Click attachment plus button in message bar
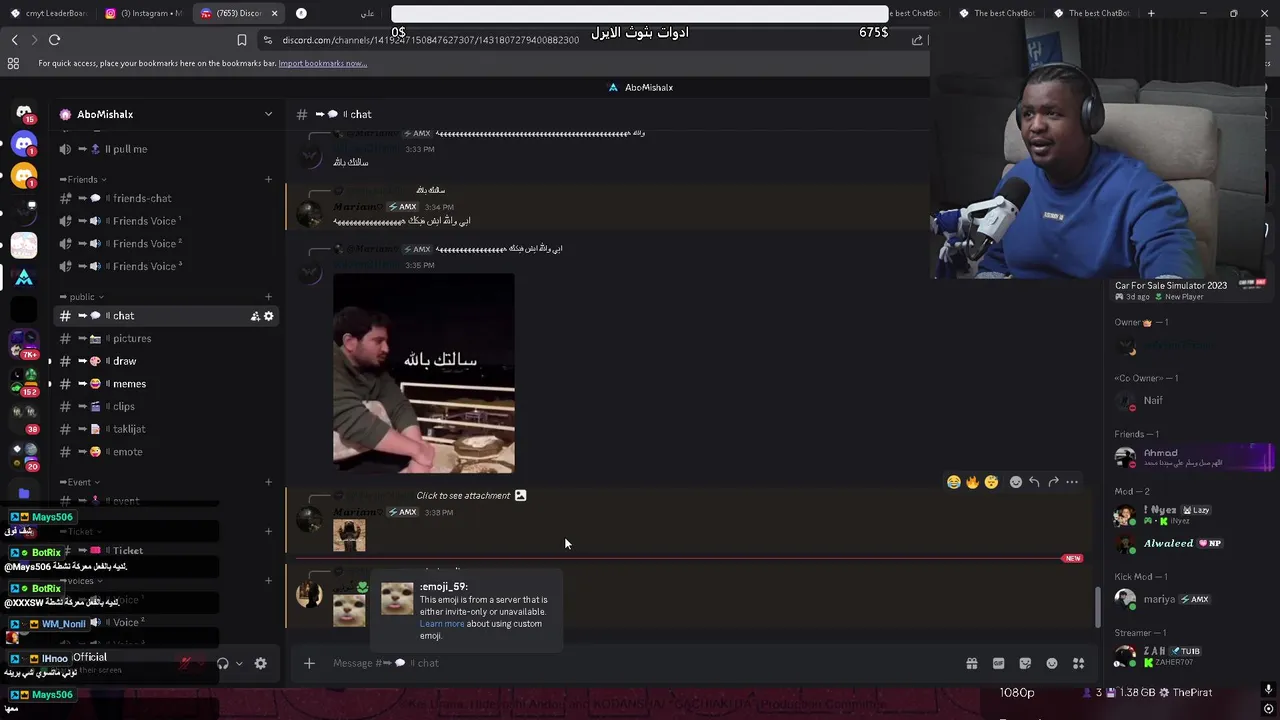This screenshot has height=720, width=1280. pyautogui.click(x=309, y=663)
